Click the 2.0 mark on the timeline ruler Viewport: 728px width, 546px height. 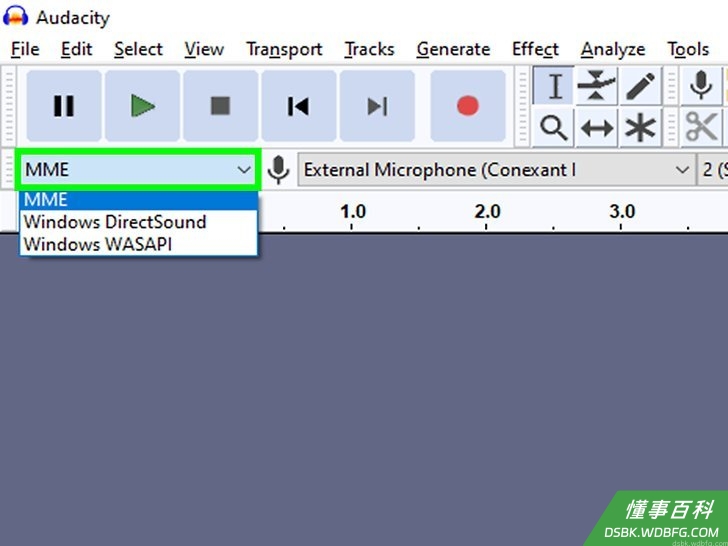(x=487, y=212)
